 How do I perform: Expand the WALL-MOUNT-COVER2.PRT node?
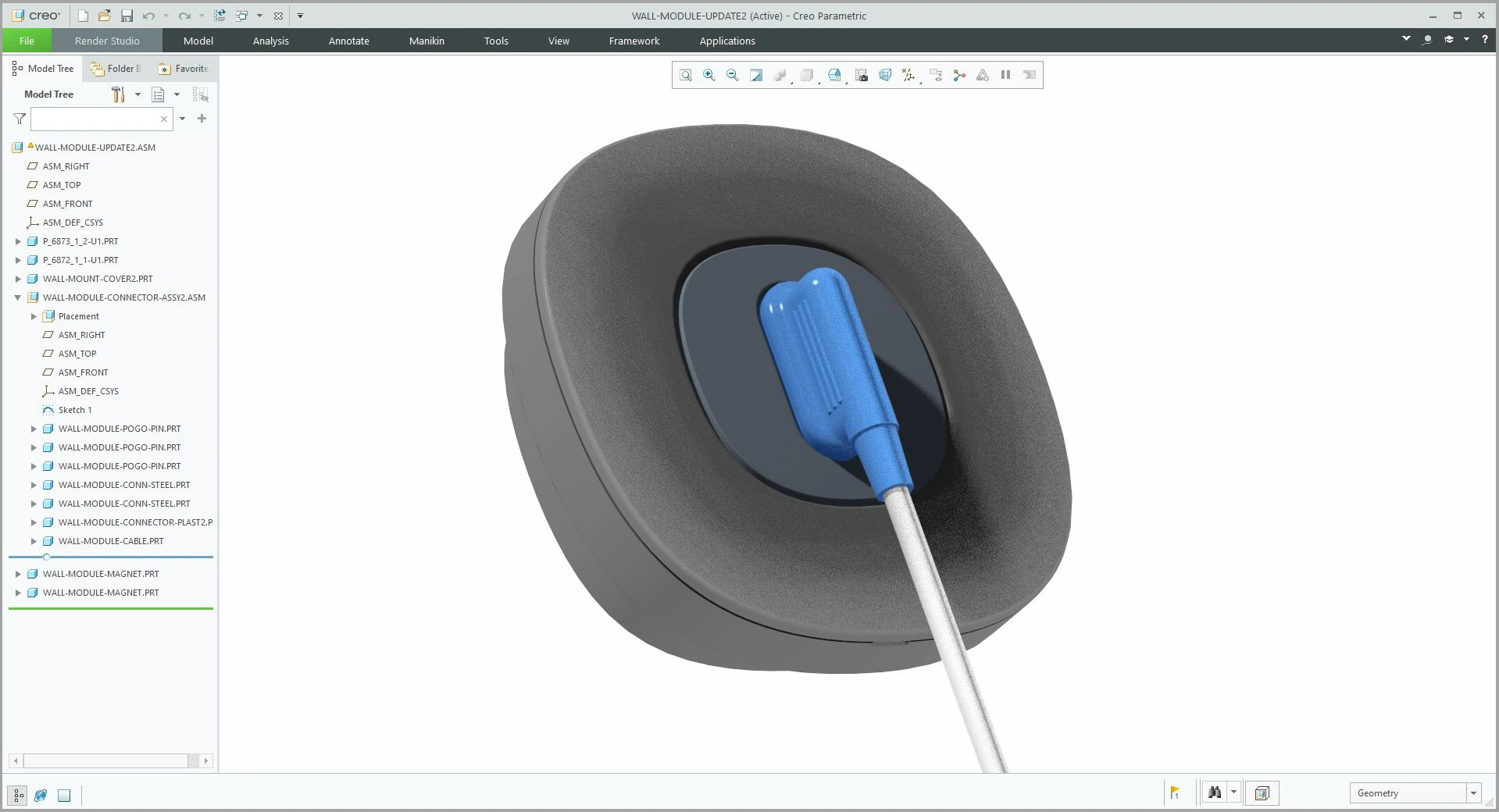(x=18, y=279)
